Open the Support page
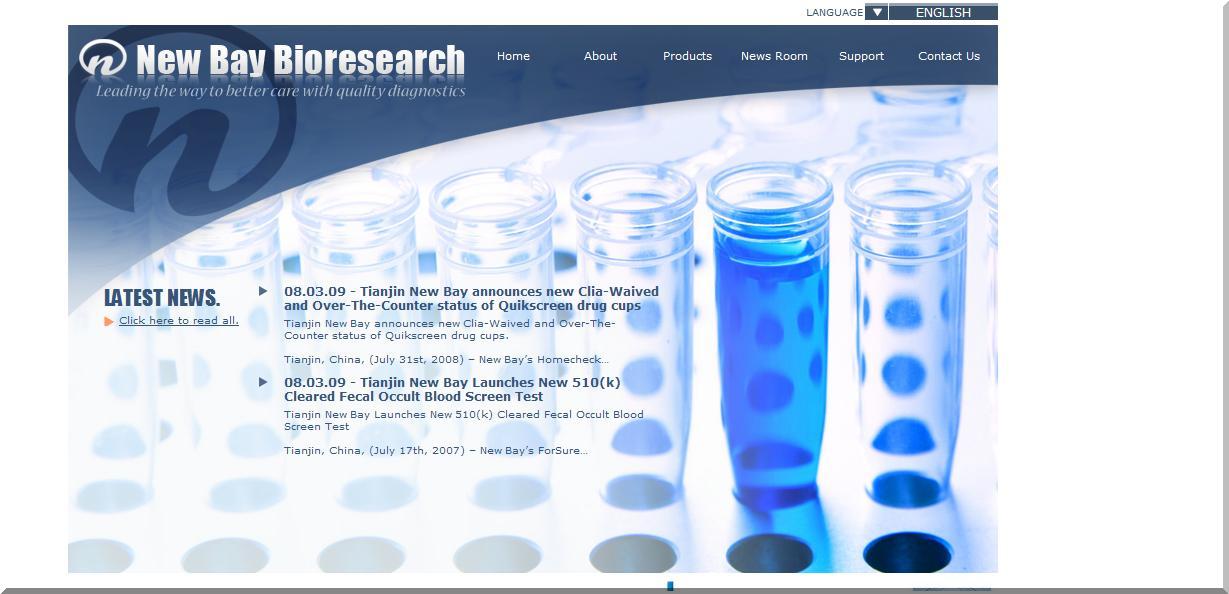 click(x=861, y=56)
